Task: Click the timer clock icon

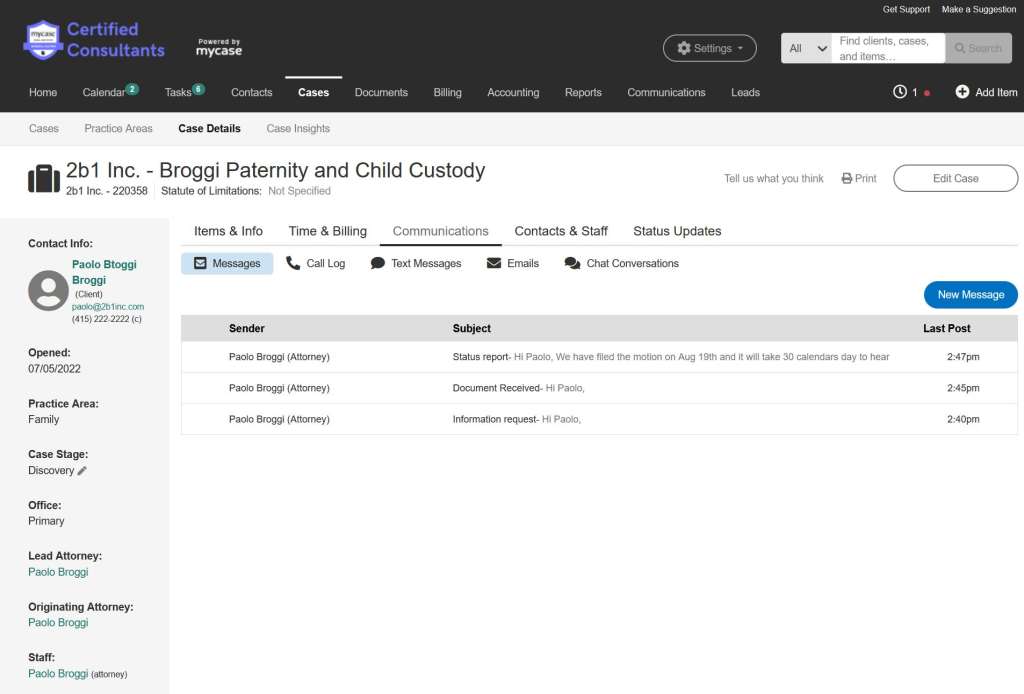Action: [899, 92]
